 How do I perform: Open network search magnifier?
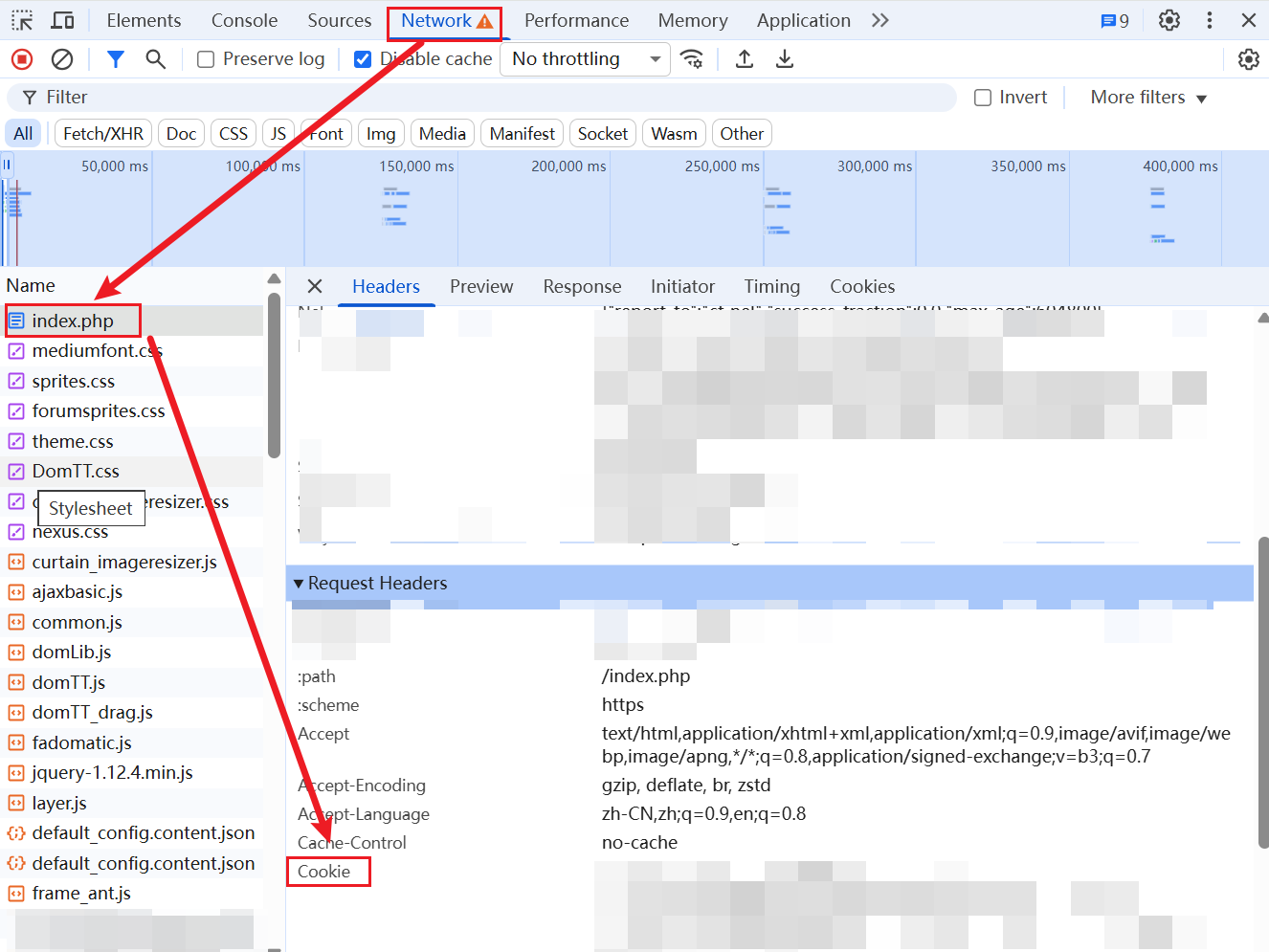155,59
